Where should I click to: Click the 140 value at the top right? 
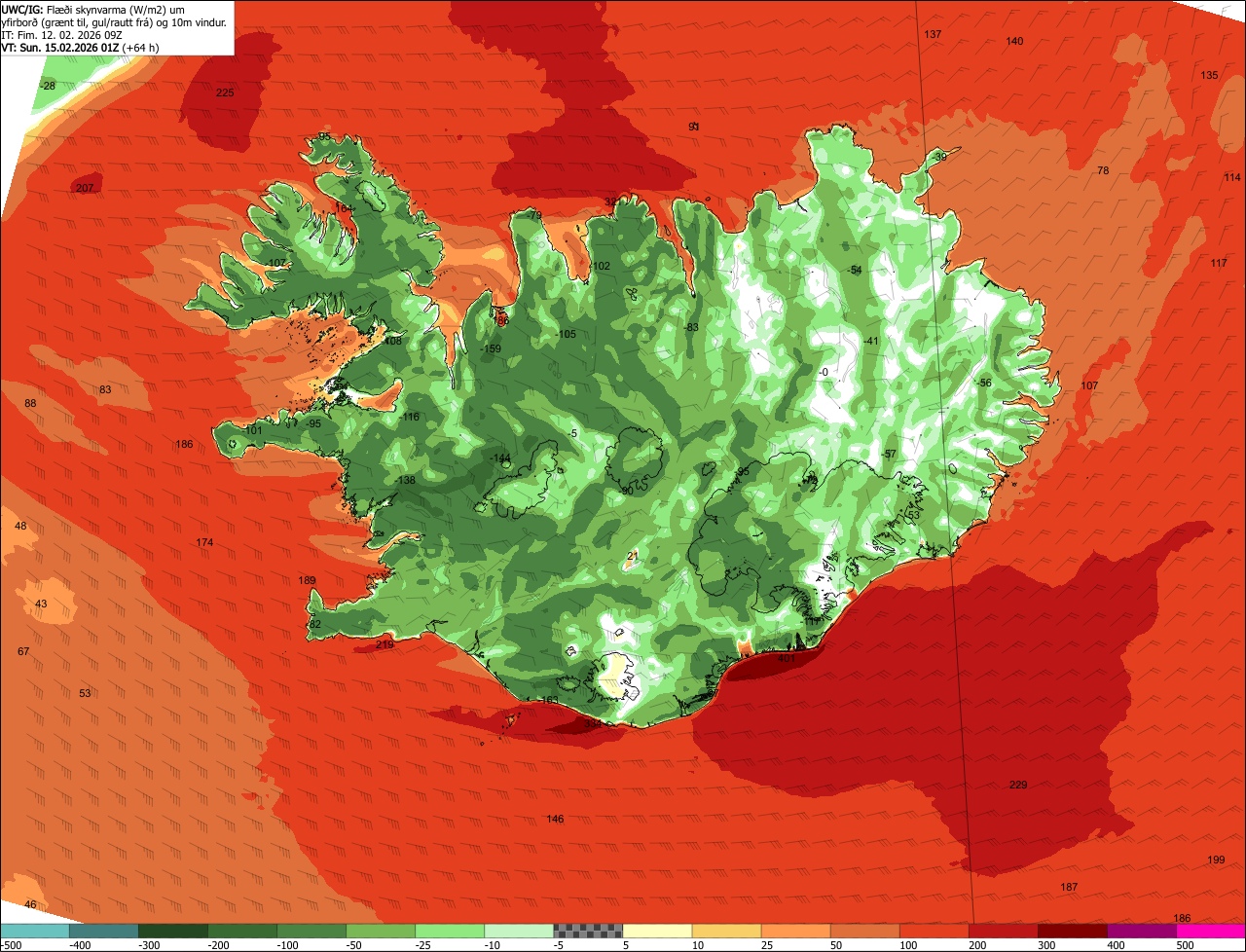point(1014,41)
